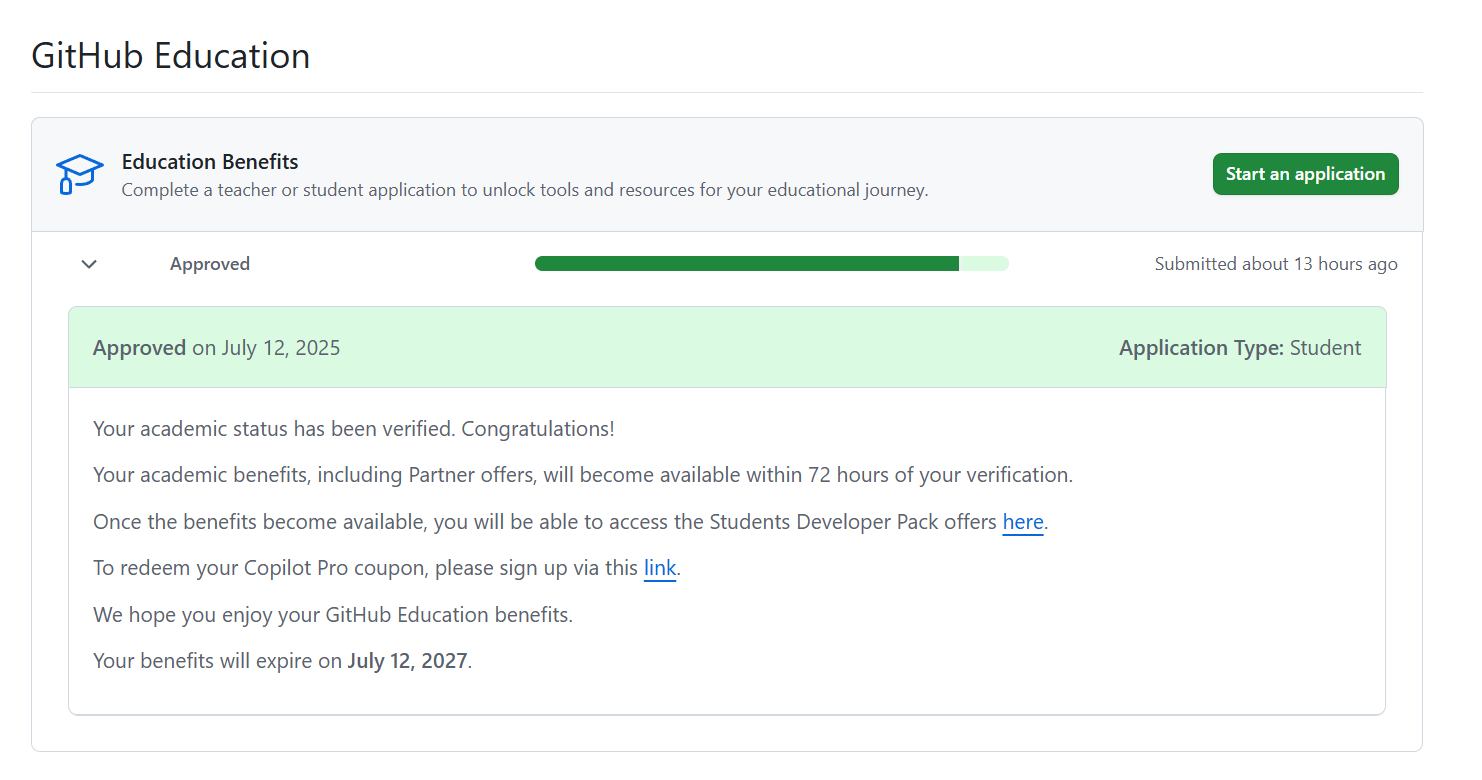Click the 'We hope you enjoy' sentence
The width and height of the screenshot is (1482, 780).
tap(333, 614)
